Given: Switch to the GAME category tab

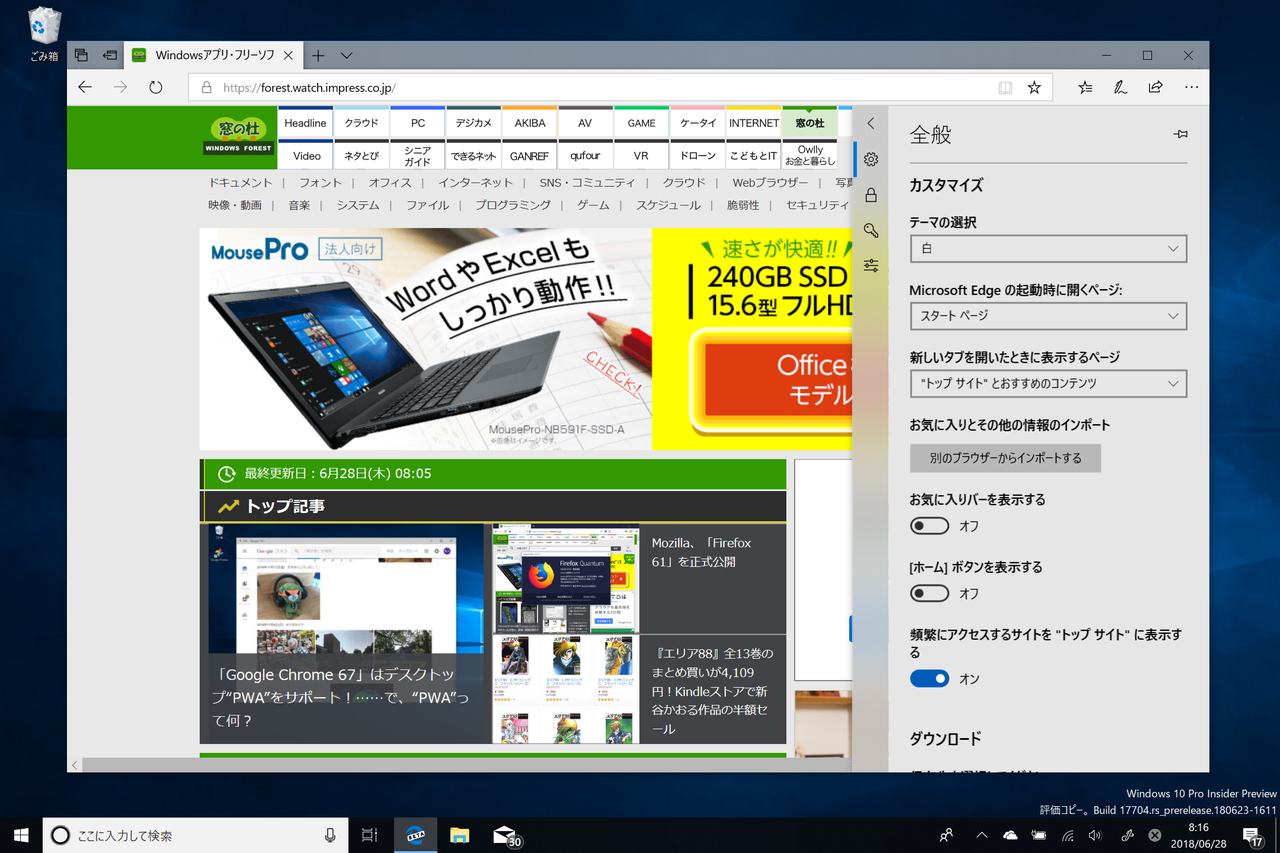Looking at the screenshot, I should coord(641,122).
